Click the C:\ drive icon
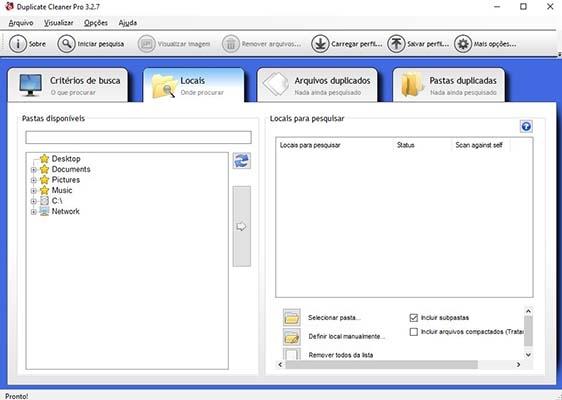This screenshot has height=400, width=562. (44, 201)
